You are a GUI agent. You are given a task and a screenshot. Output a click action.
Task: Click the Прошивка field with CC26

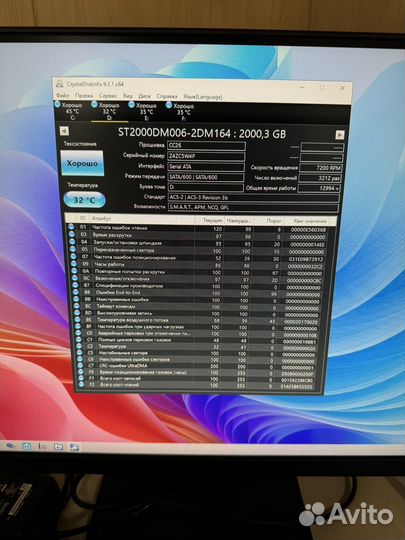(x=206, y=146)
